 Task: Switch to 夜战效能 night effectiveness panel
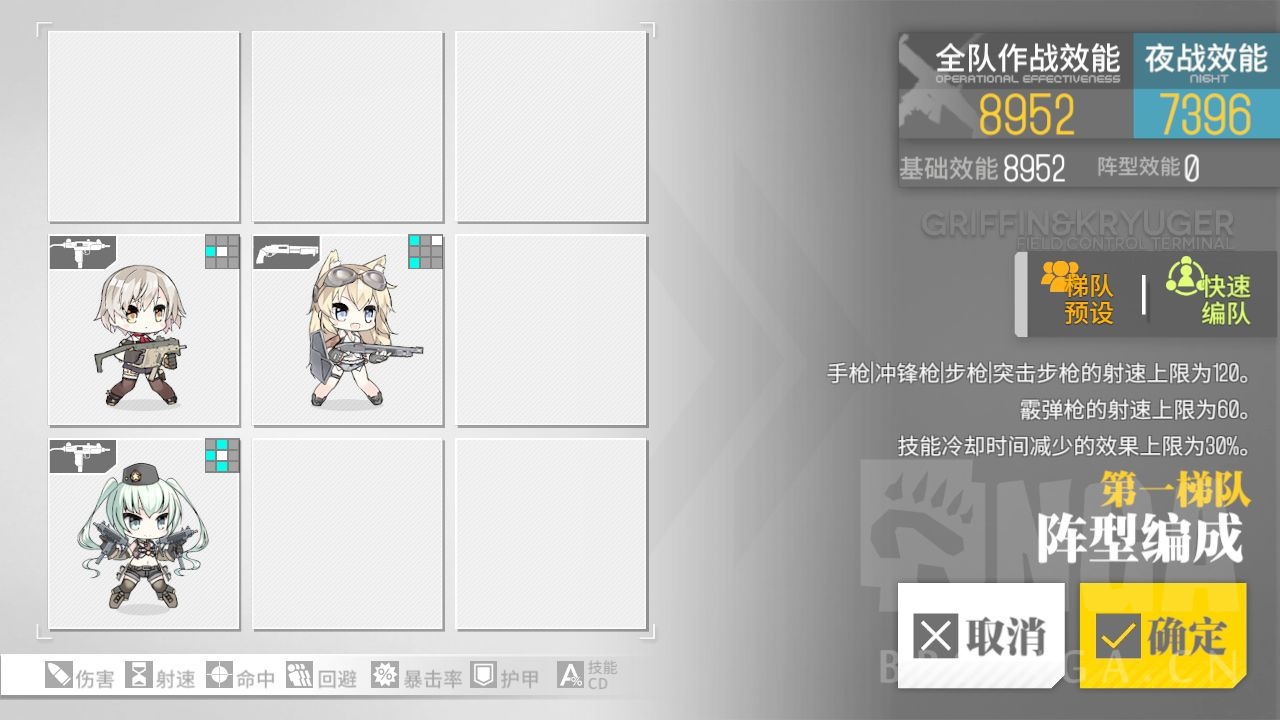coord(1206,85)
